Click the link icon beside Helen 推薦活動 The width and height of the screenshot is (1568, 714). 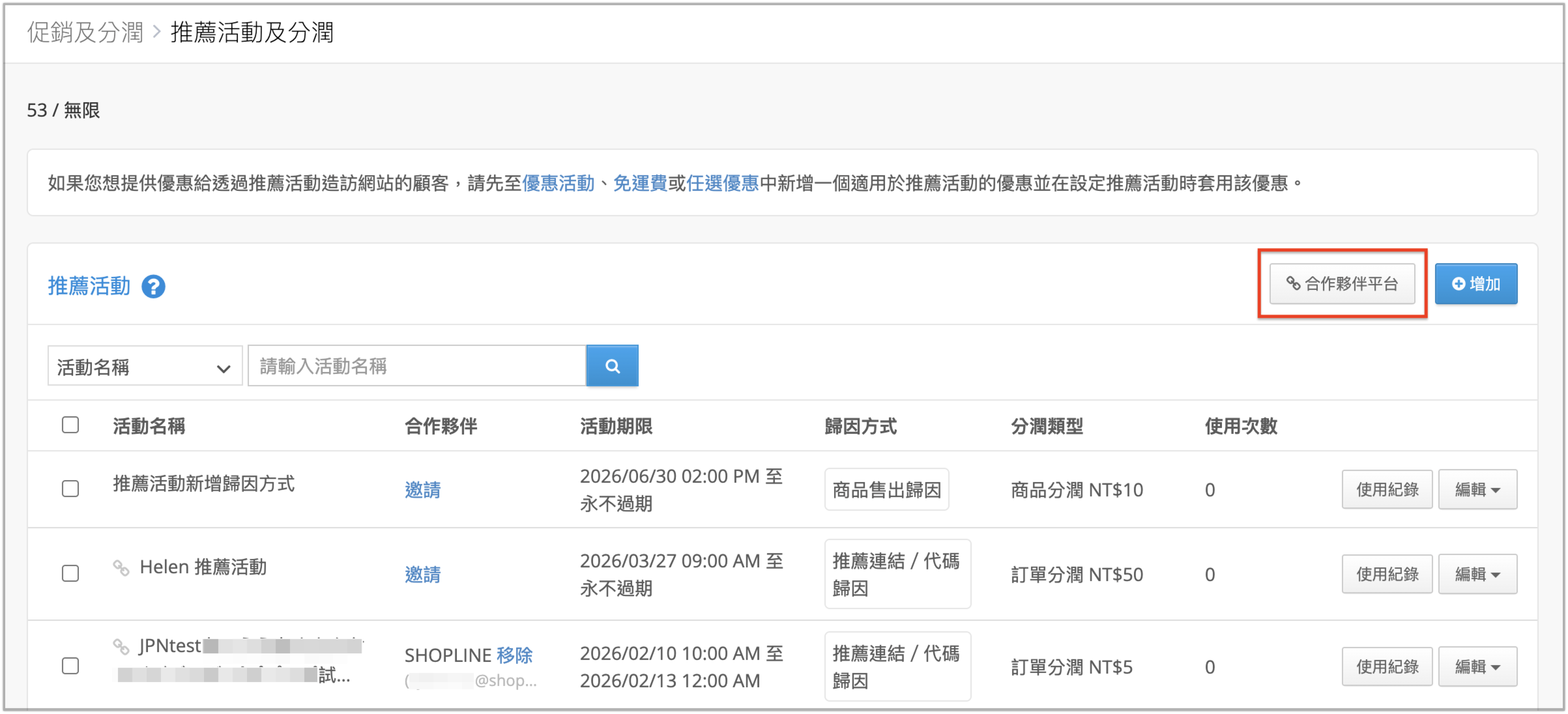click(121, 568)
